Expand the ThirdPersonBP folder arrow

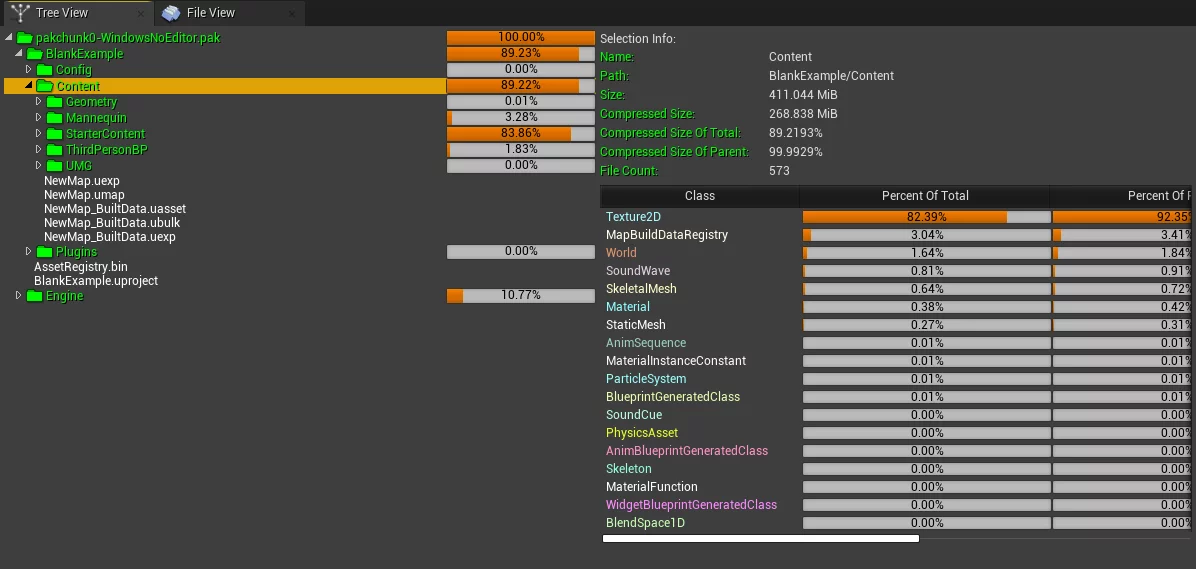pyautogui.click(x=39, y=149)
